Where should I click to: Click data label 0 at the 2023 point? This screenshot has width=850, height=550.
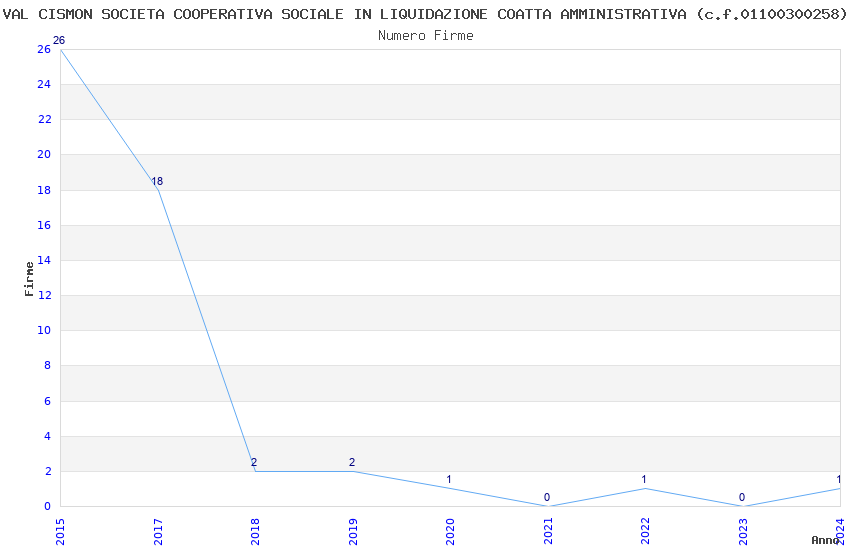click(x=742, y=497)
